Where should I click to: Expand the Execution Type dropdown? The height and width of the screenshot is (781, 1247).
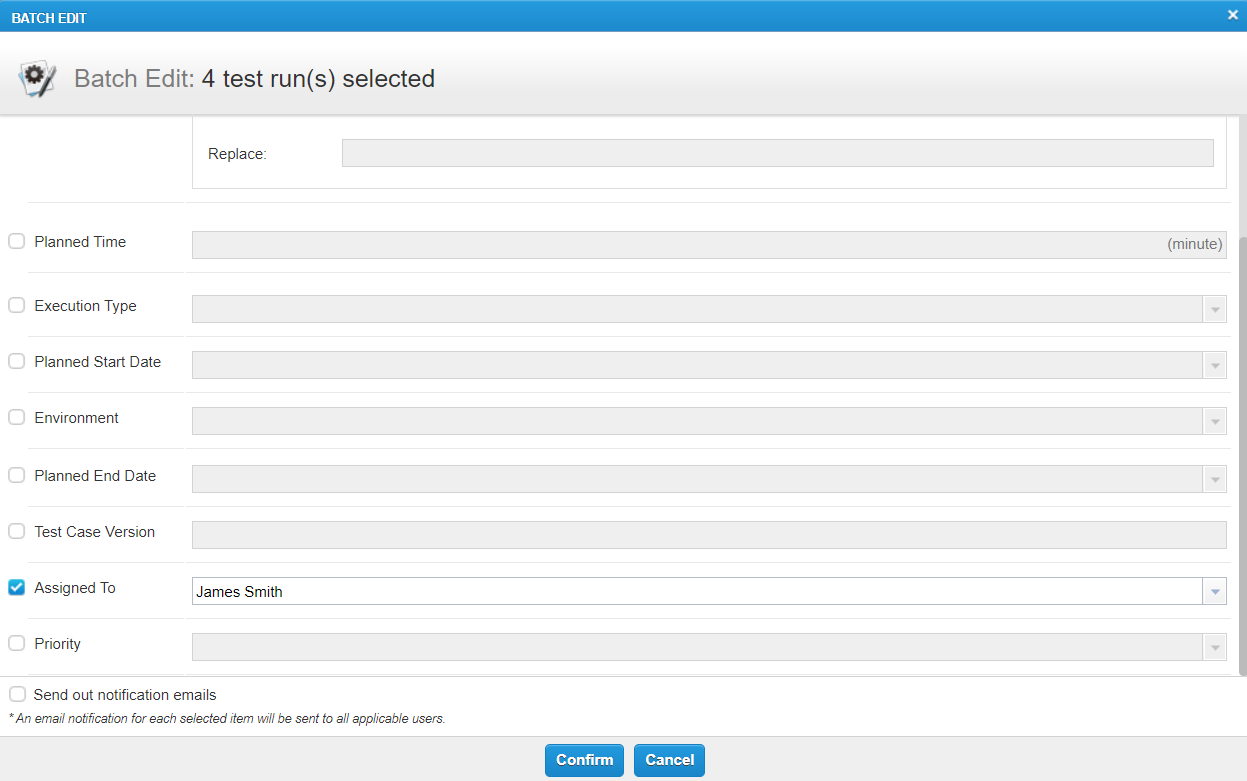1215,310
